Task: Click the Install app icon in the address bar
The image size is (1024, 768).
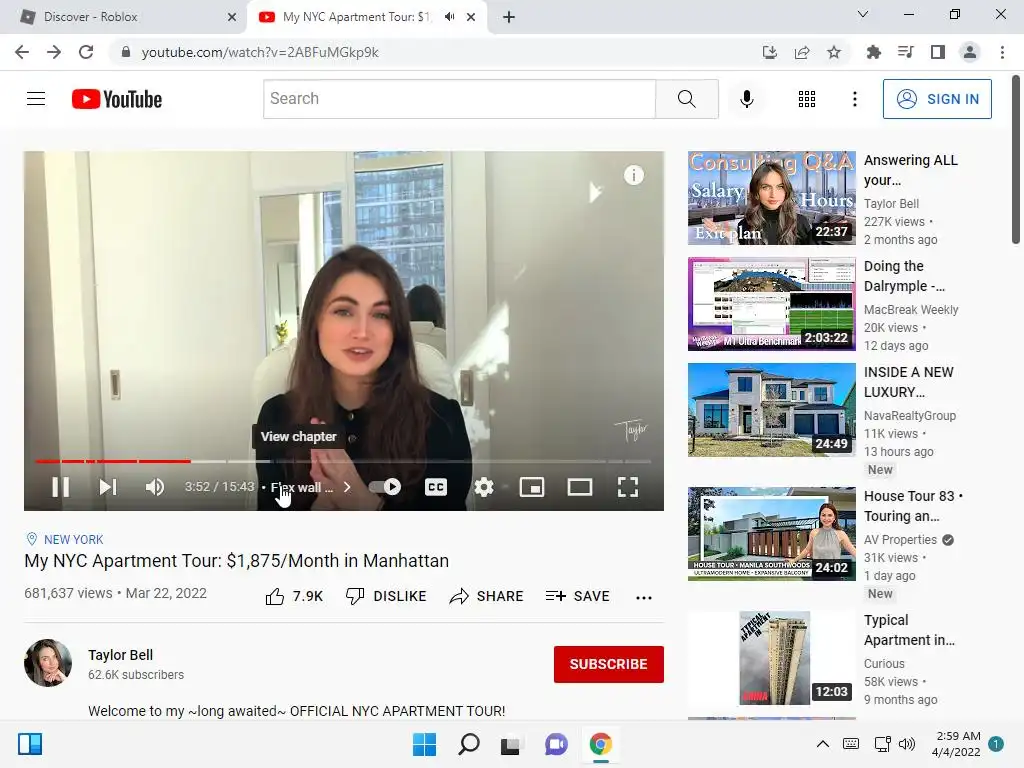Action: (x=769, y=52)
